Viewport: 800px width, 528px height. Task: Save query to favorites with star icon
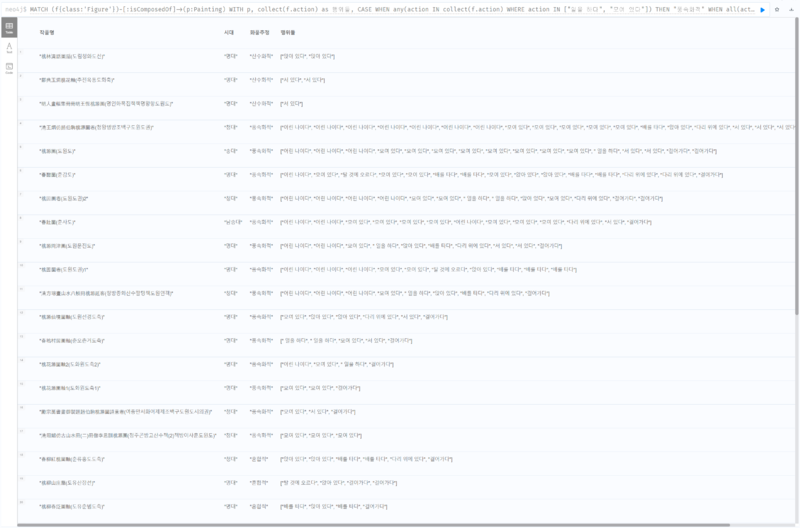click(x=777, y=9)
